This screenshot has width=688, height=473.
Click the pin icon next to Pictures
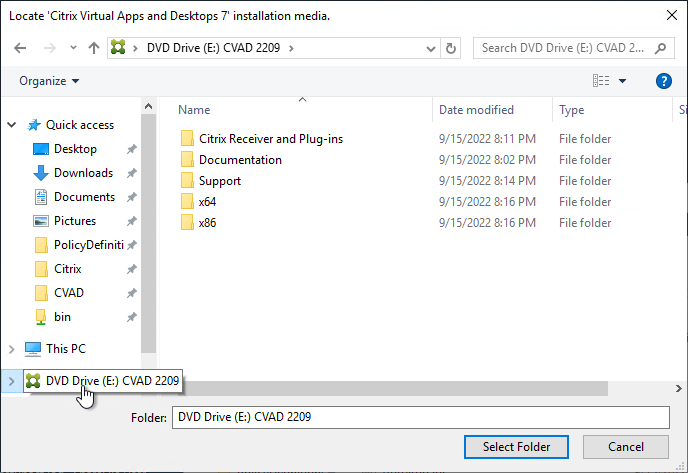click(132, 221)
